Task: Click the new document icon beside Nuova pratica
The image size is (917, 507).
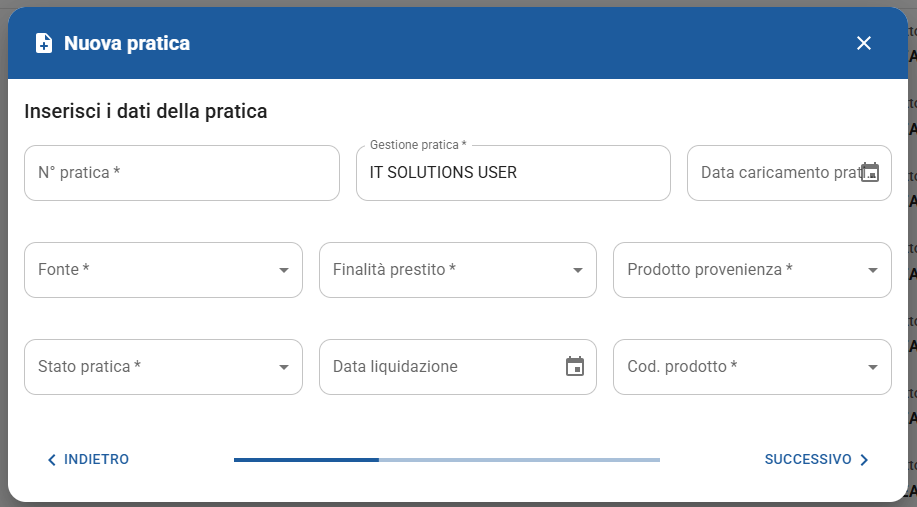Action: pyautogui.click(x=43, y=43)
